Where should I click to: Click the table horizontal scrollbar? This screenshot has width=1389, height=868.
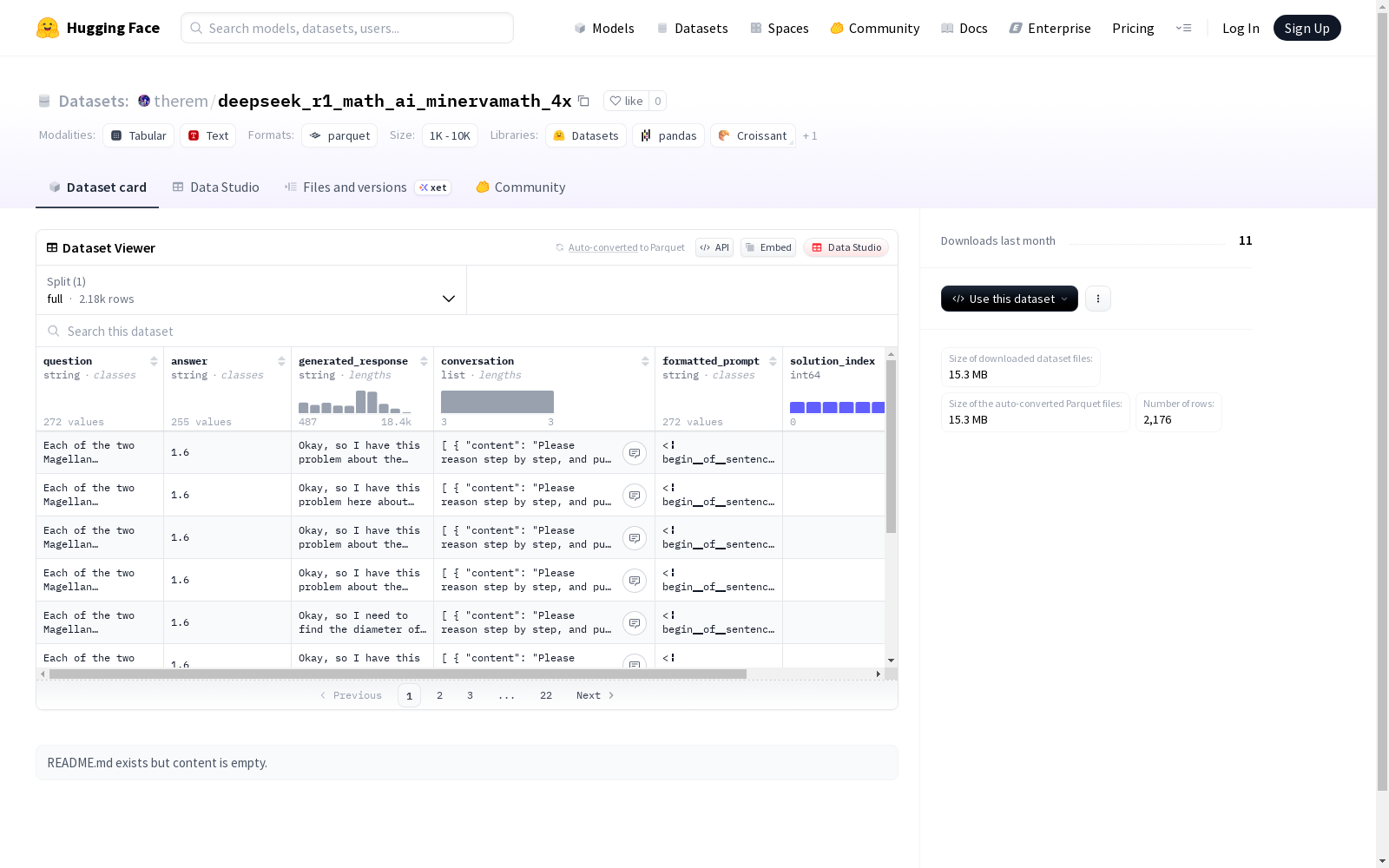click(x=398, y=674)
